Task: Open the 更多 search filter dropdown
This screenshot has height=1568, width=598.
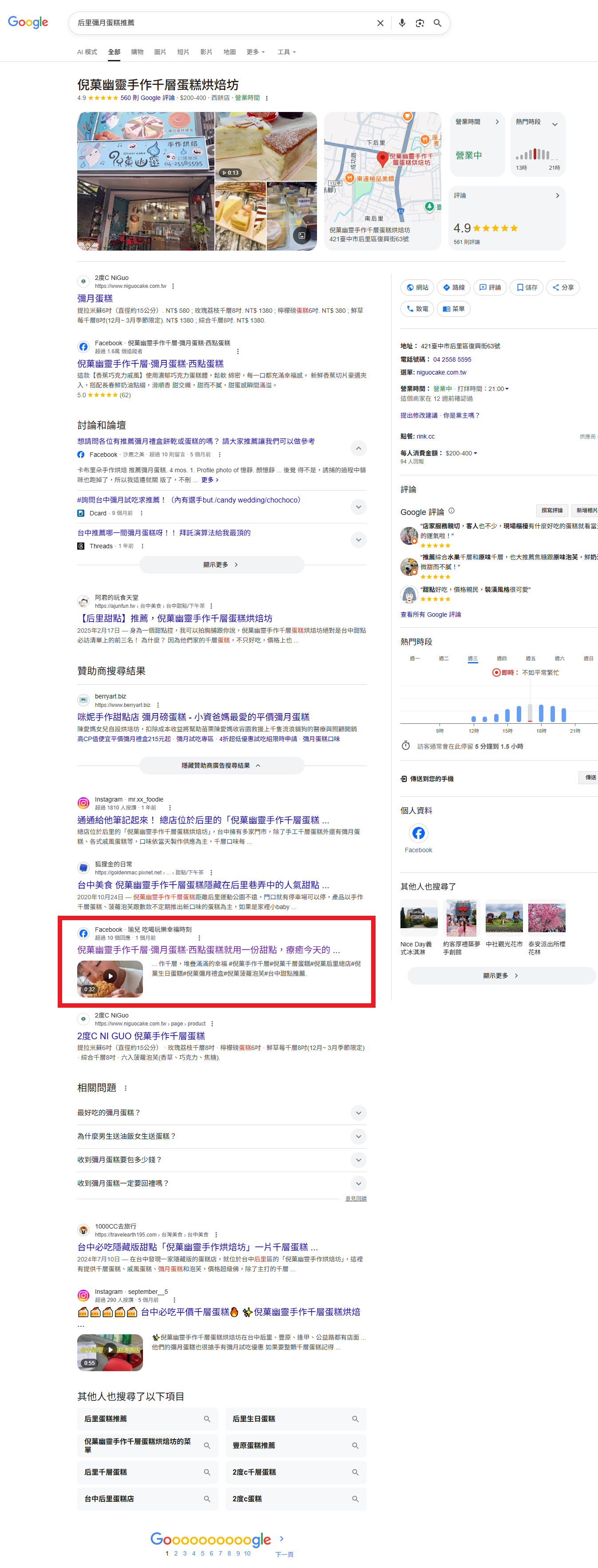Action: 255,52
